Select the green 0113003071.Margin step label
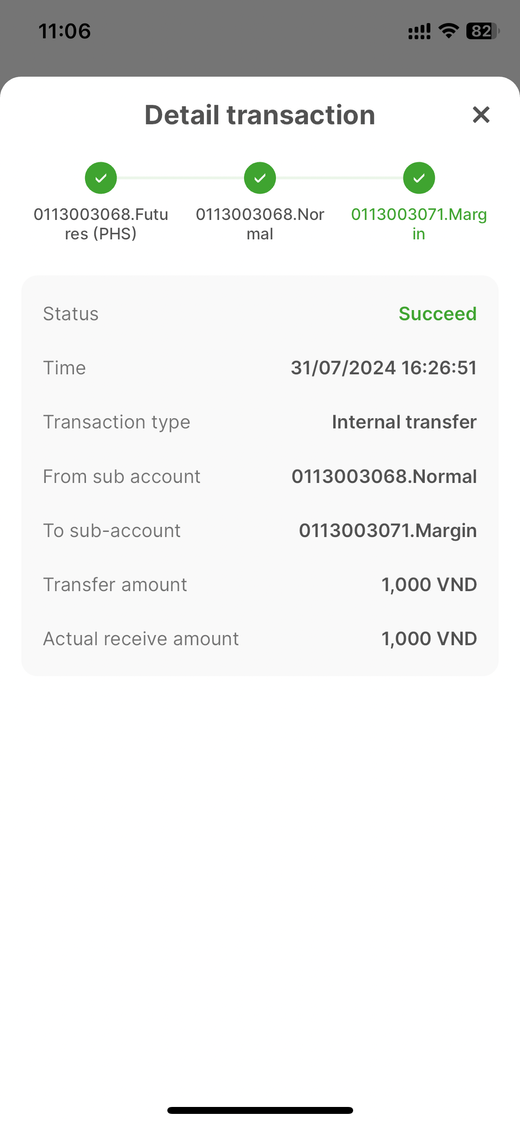520x1125 pixels. tap(419, 224)
